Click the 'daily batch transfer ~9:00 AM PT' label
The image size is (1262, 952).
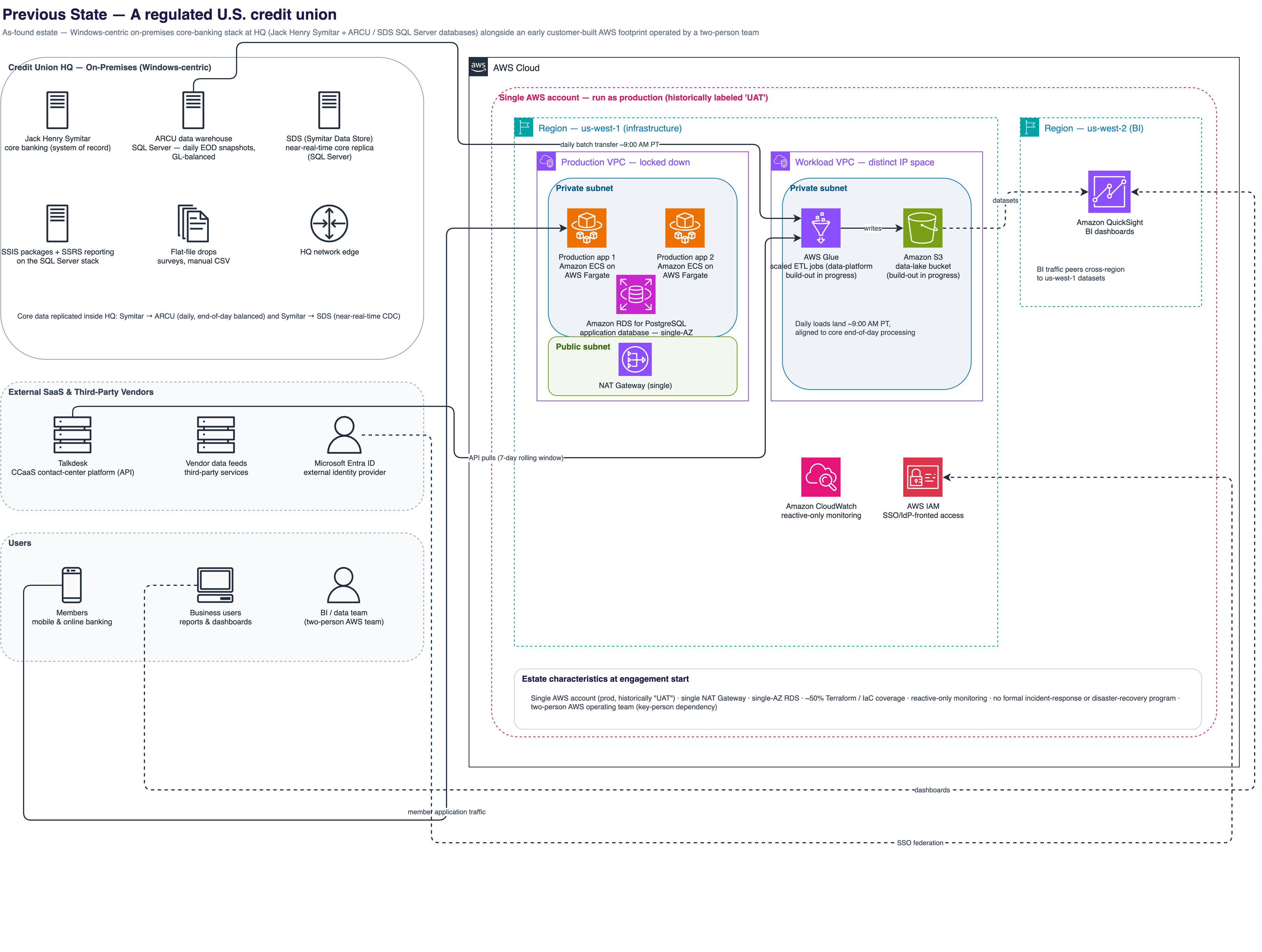click(x=609, y=145)
